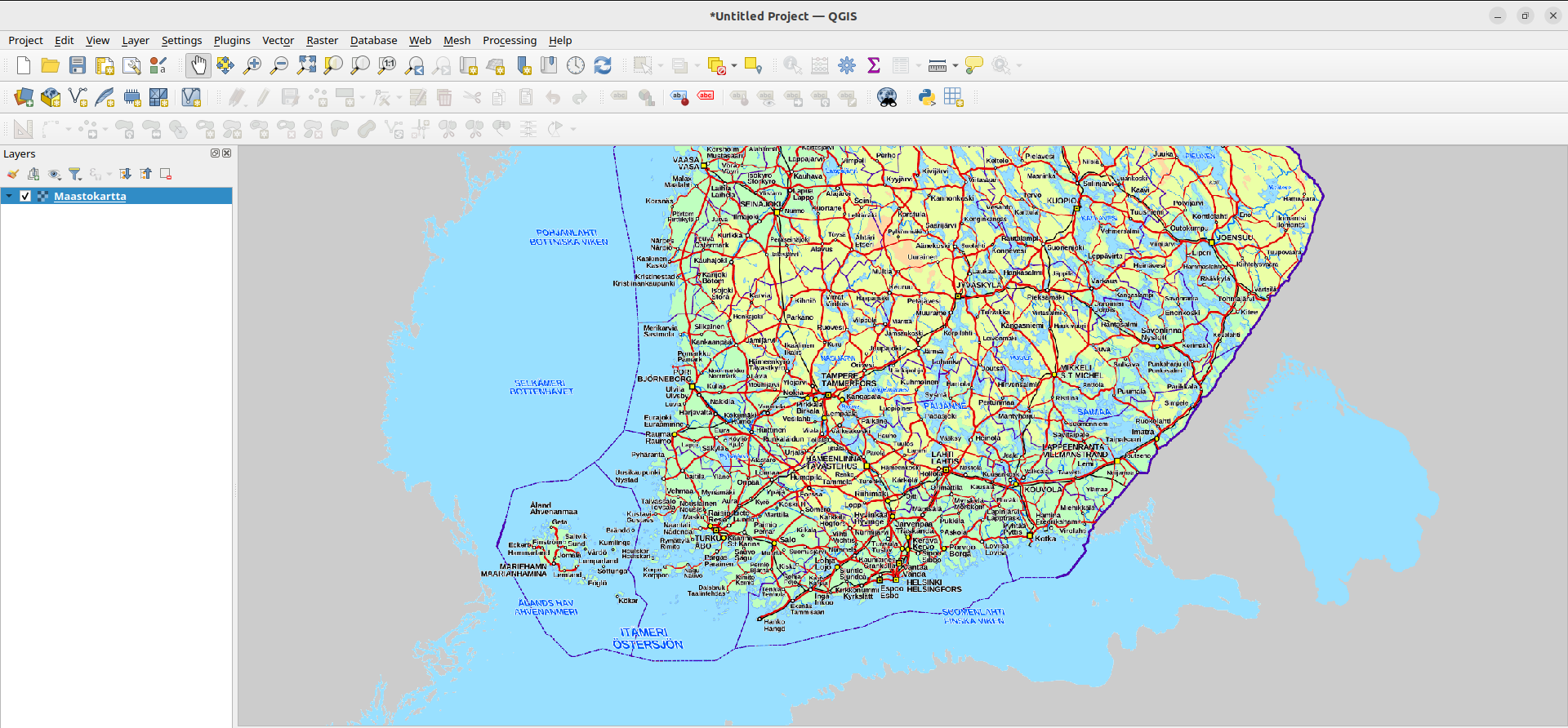Viewport: 1568px width, 728px height.
Task: Click the New Virtual Layer icon
Action: pyautogui.click(x=191, y=97)
